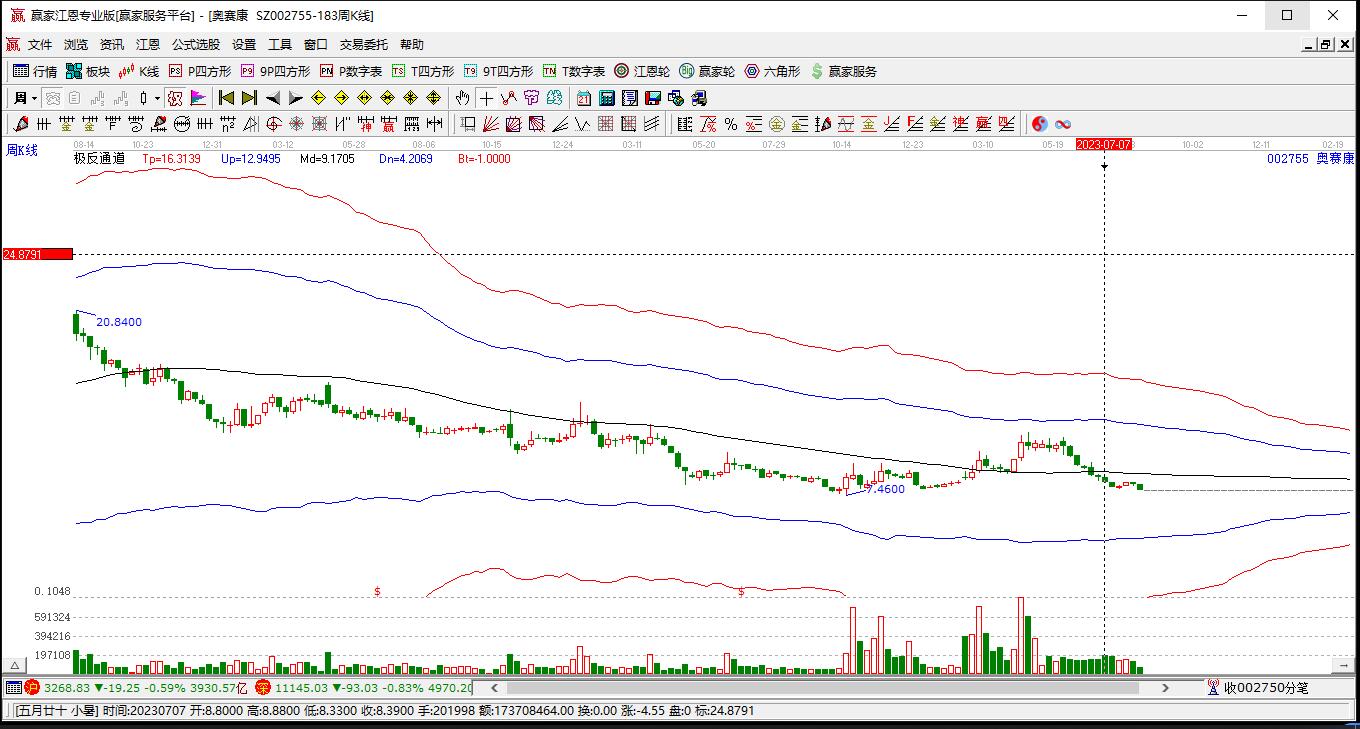Click the red 24.8791 price label
This screenshot has width=1360, height=729.
(x=38, y=254)
